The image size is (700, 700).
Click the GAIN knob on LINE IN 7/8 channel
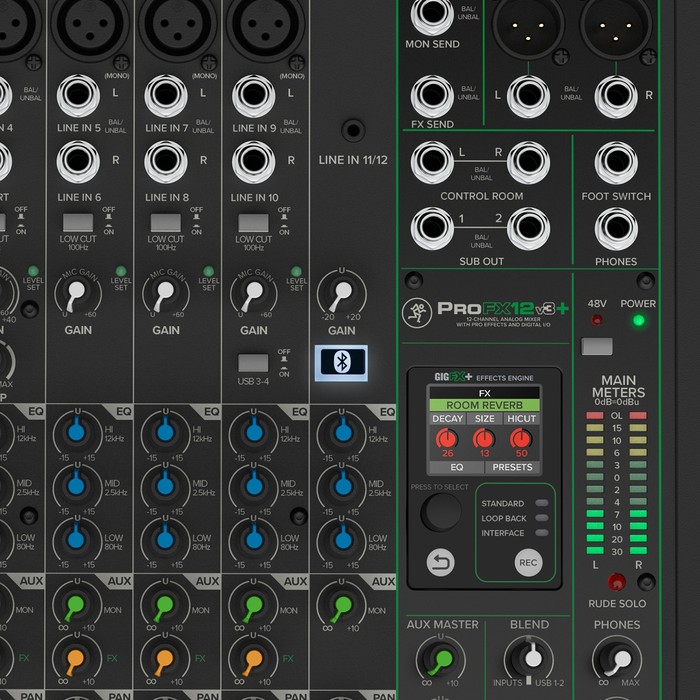pyautogui.click(x=165, y=294)
